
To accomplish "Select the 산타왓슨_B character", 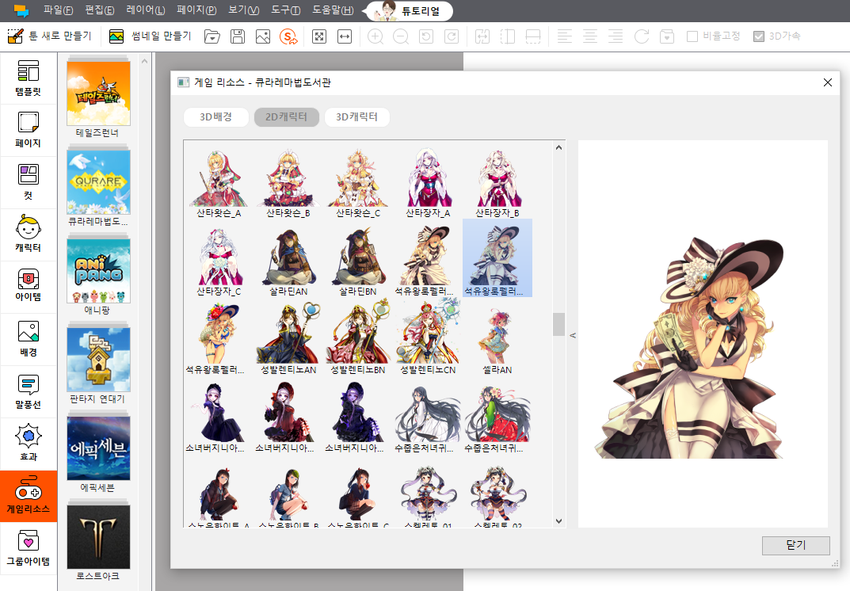I will tap(288, 183).
